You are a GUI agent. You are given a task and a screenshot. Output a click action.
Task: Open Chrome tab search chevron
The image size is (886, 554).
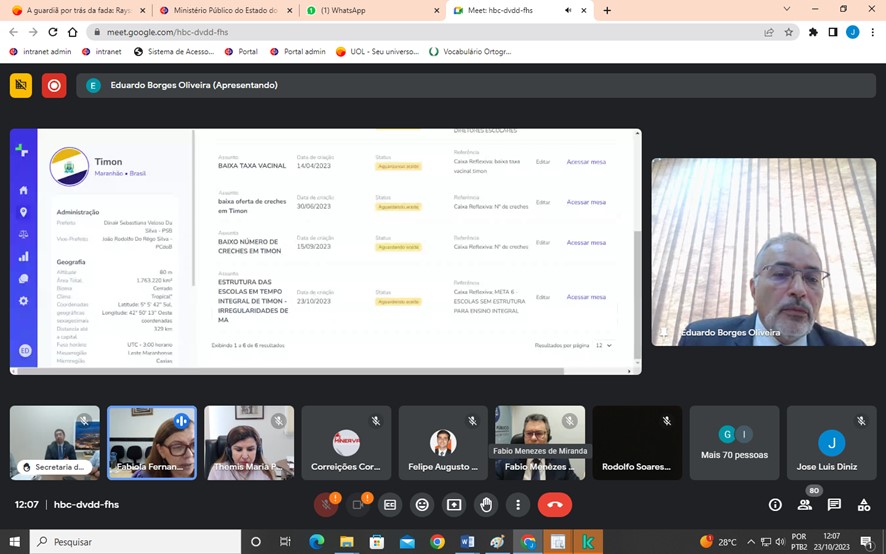[787, 10]
